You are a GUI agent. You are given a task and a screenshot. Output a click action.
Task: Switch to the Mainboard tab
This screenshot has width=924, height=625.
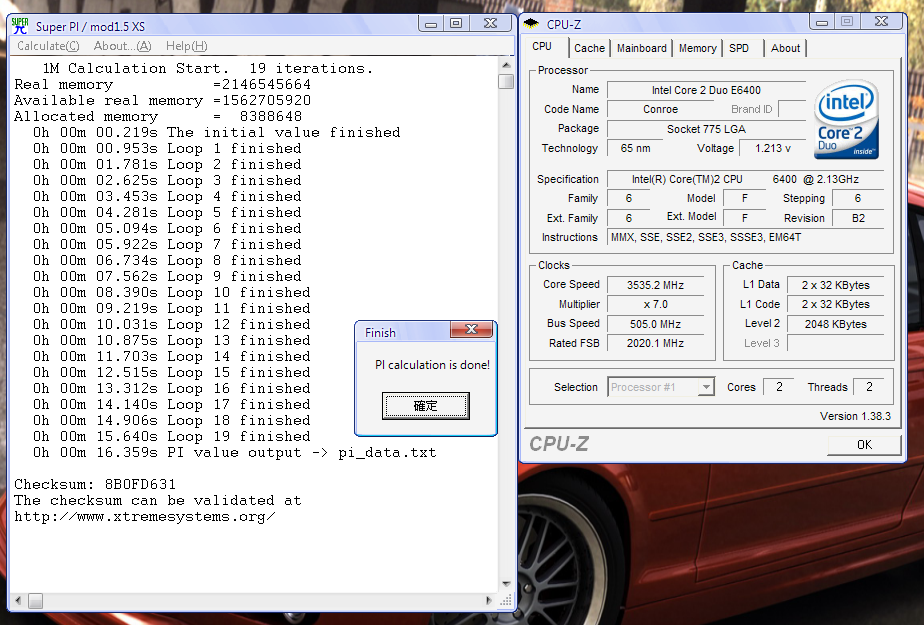click(x=642, y=48)
